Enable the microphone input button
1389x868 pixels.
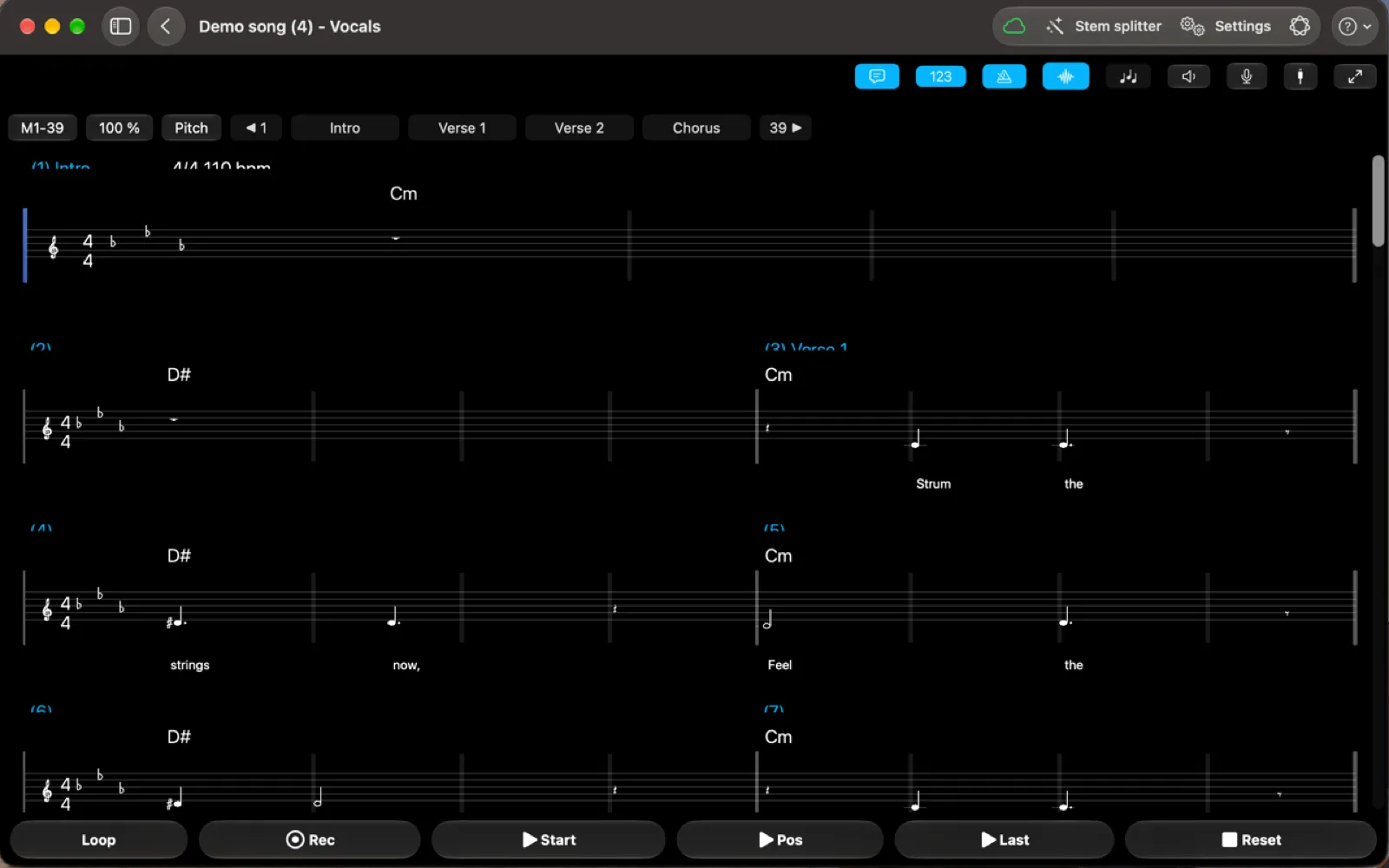(1246, 76)
